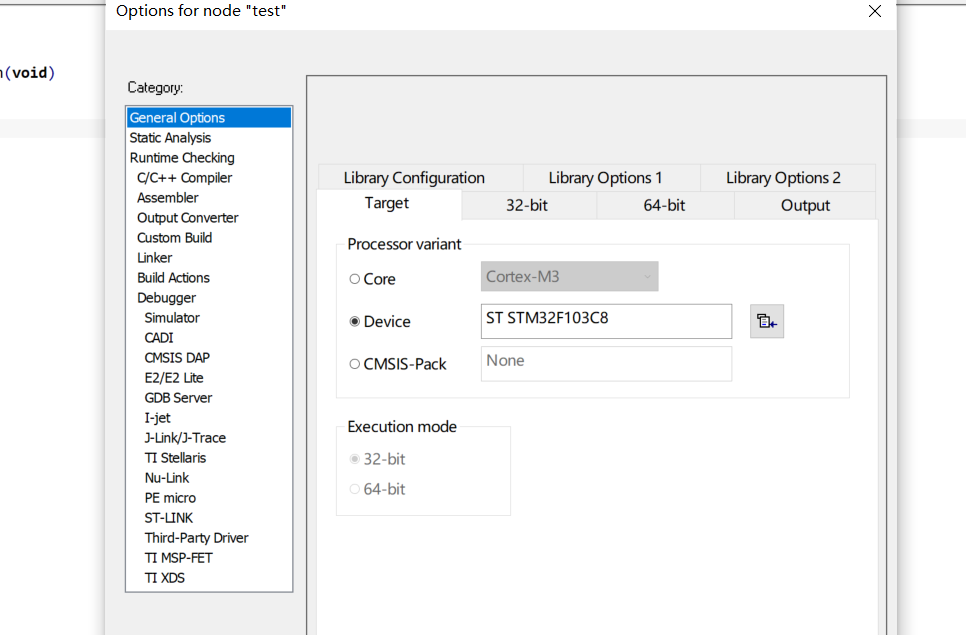Choose ST-LINK in the category list
This screenshot has height=635, width=966.
tap(169, 518)
